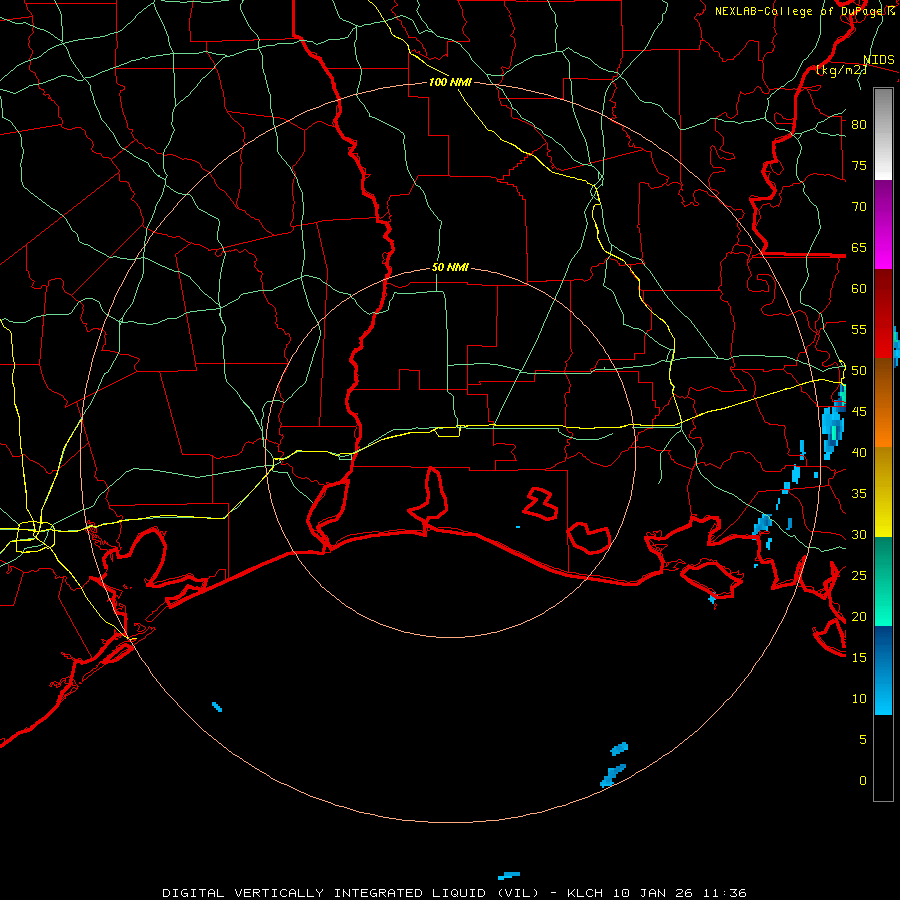Click the scale value 60

click(859, 289)
